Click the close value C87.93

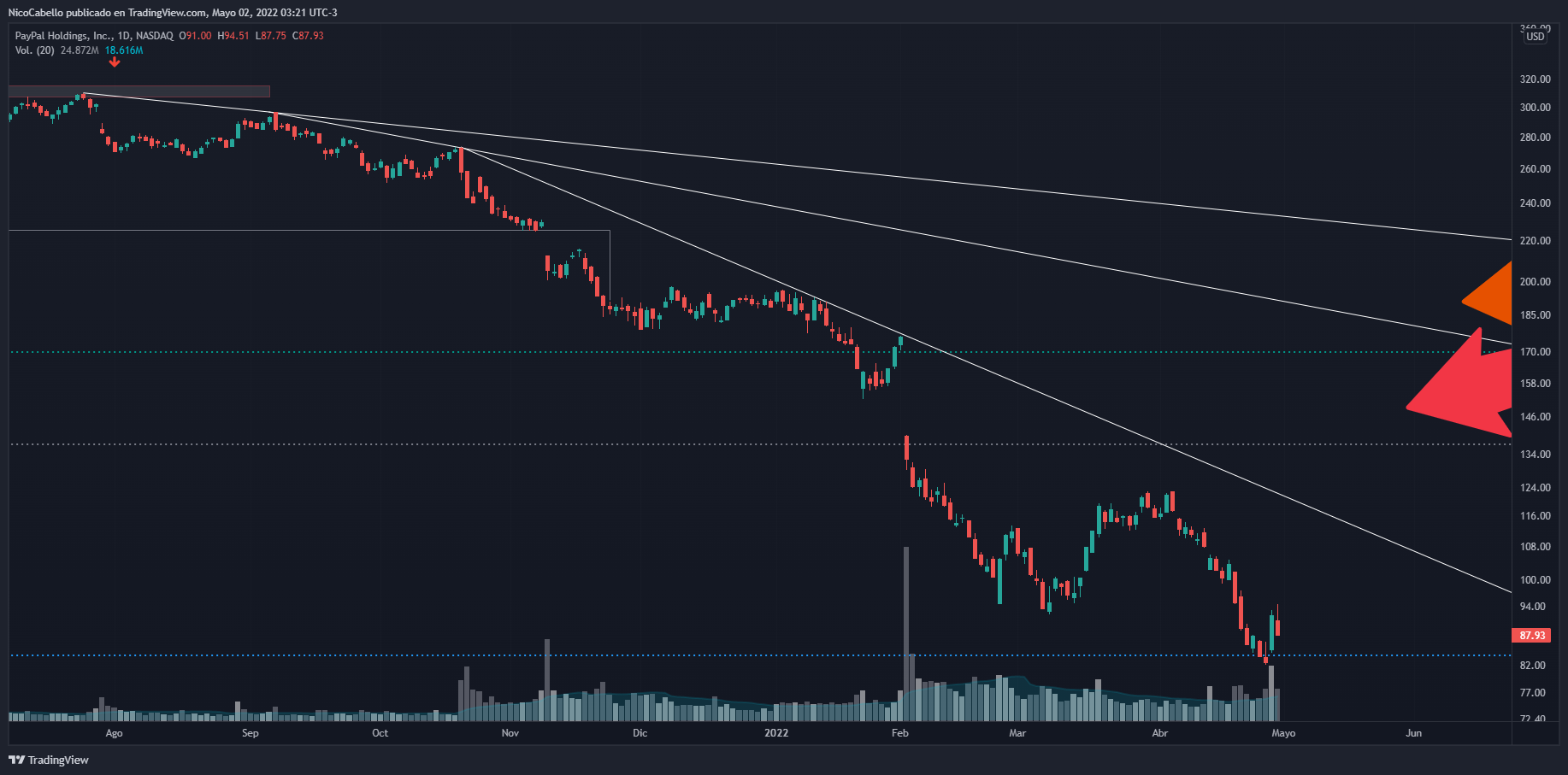[x=308, y=36]
